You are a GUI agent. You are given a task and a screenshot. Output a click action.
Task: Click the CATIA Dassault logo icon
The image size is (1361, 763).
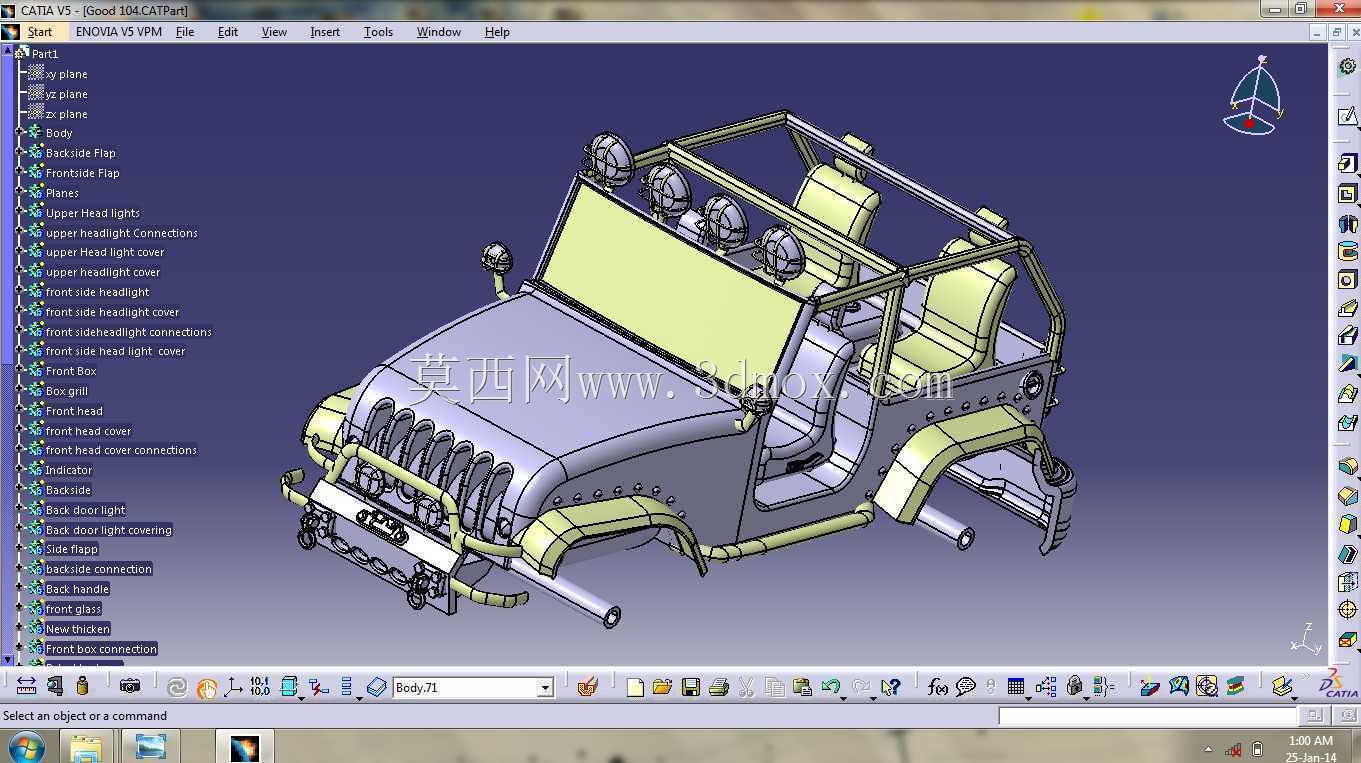(1337, 685)
